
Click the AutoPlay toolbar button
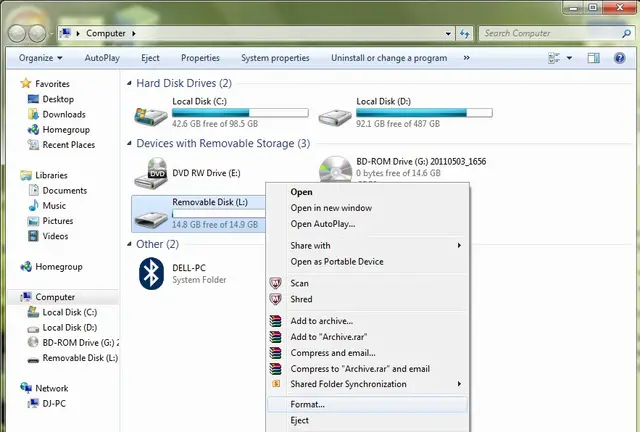click(x=102, y=58)
